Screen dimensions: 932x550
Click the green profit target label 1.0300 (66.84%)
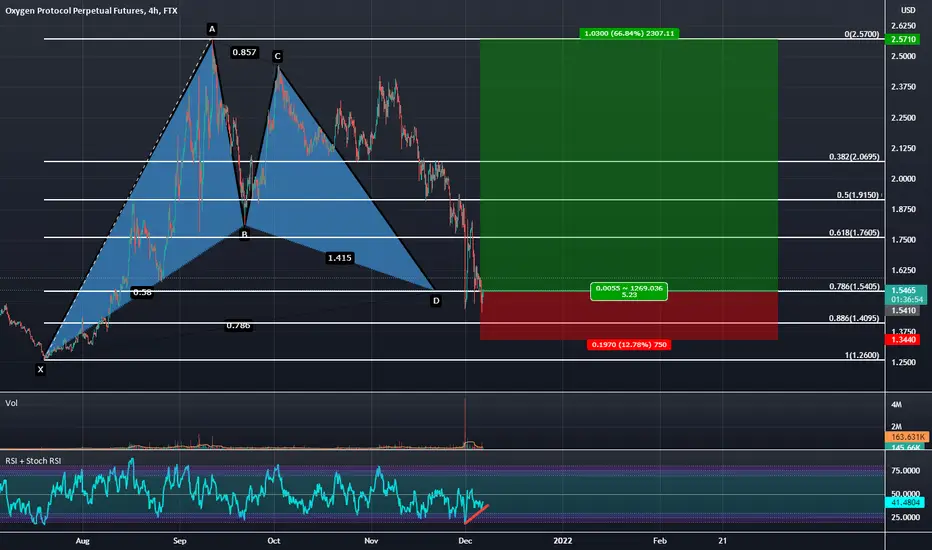point(629,33)
